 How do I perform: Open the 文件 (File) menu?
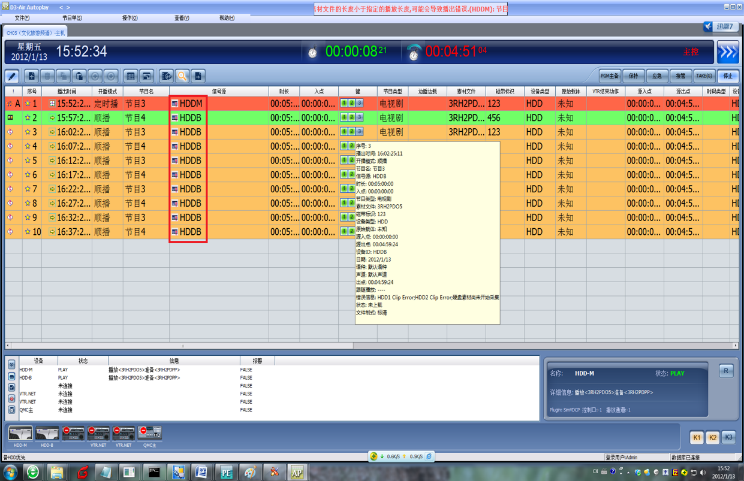point(21,18)
